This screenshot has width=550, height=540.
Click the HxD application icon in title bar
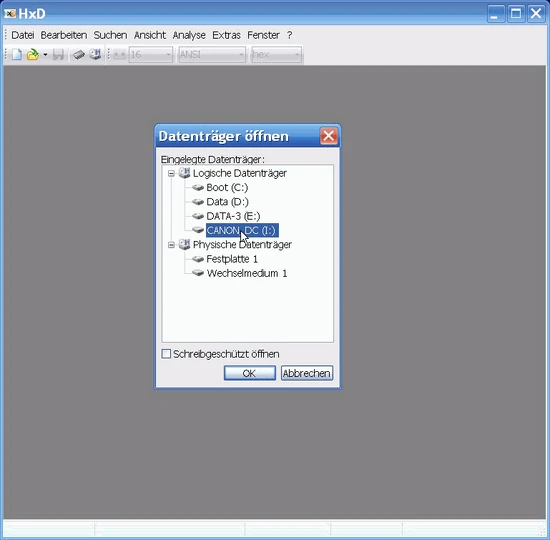pos(10,14)
